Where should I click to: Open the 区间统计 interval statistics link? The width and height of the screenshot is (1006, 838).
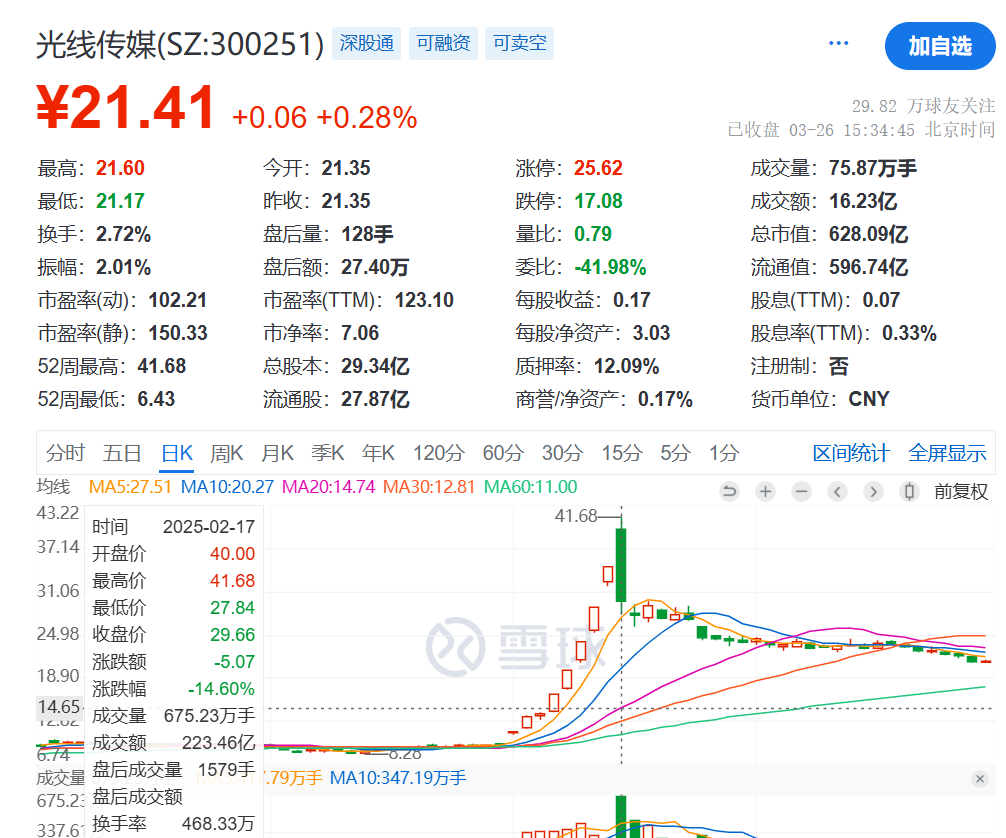point(849,453)
